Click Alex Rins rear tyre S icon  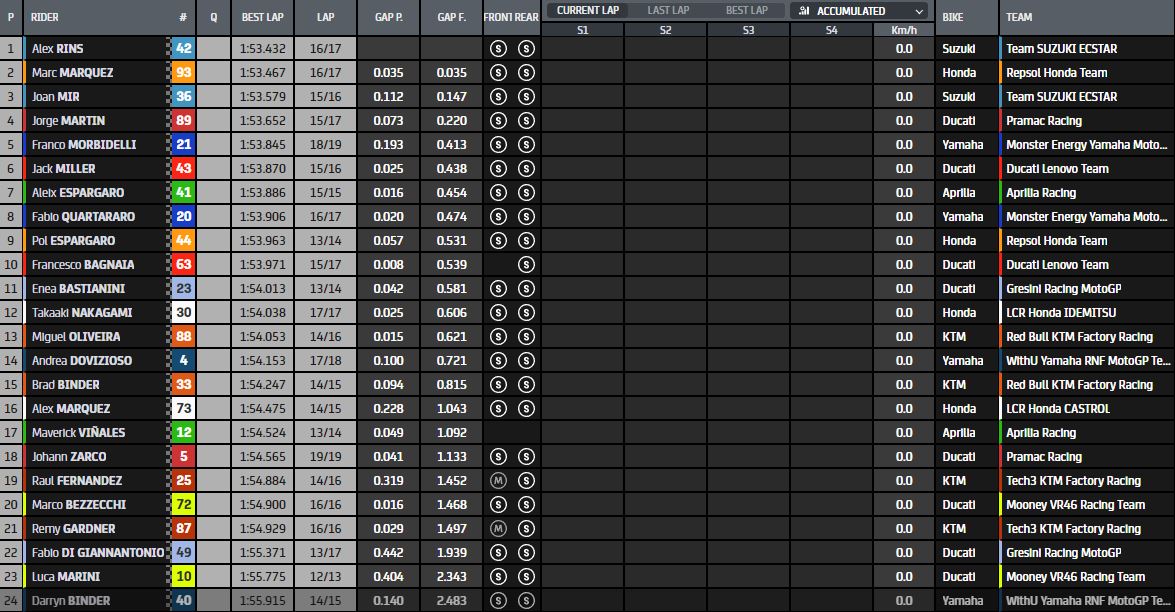pyautogui.click(x=526, y=49)
